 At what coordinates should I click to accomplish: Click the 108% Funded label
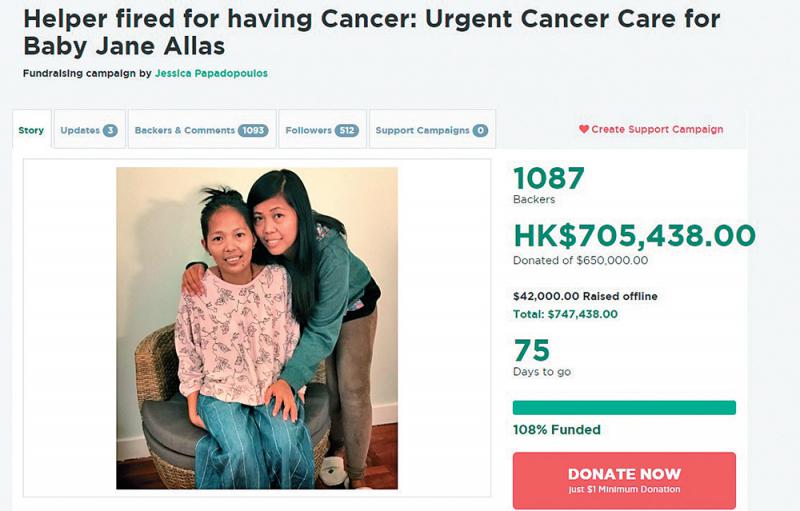(557, 430)
